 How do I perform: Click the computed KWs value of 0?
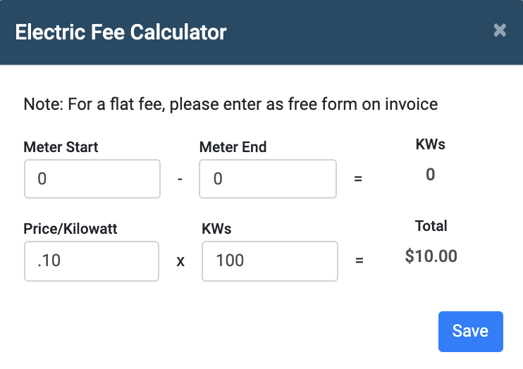point(430,174)
